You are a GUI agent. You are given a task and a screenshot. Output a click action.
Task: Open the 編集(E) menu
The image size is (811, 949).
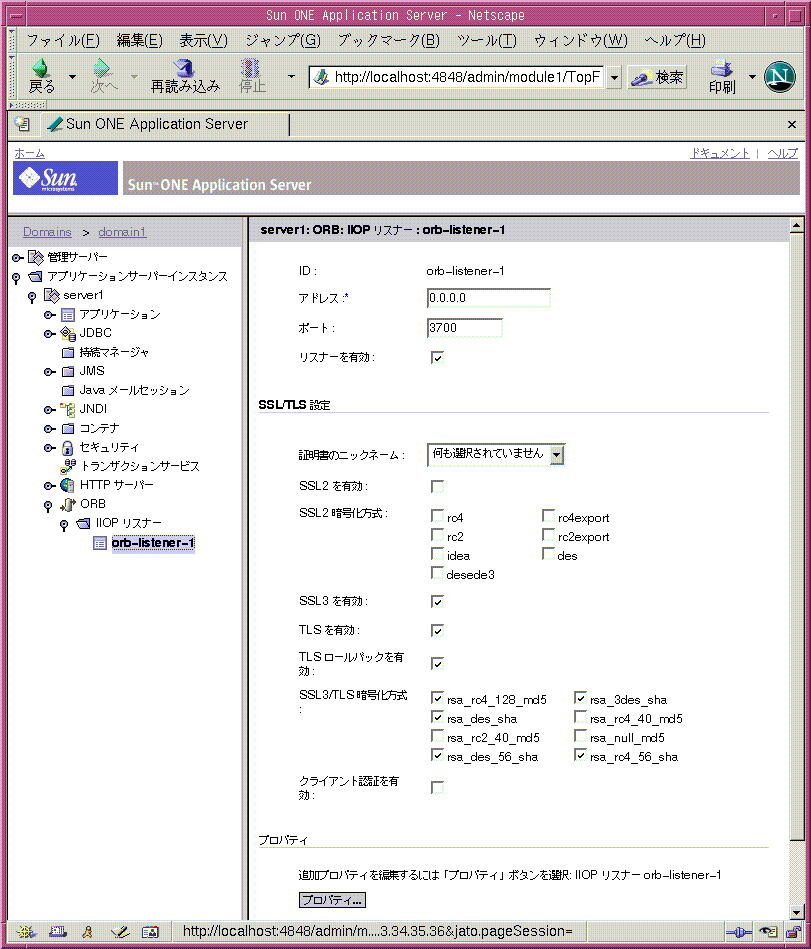coord(139,41)
